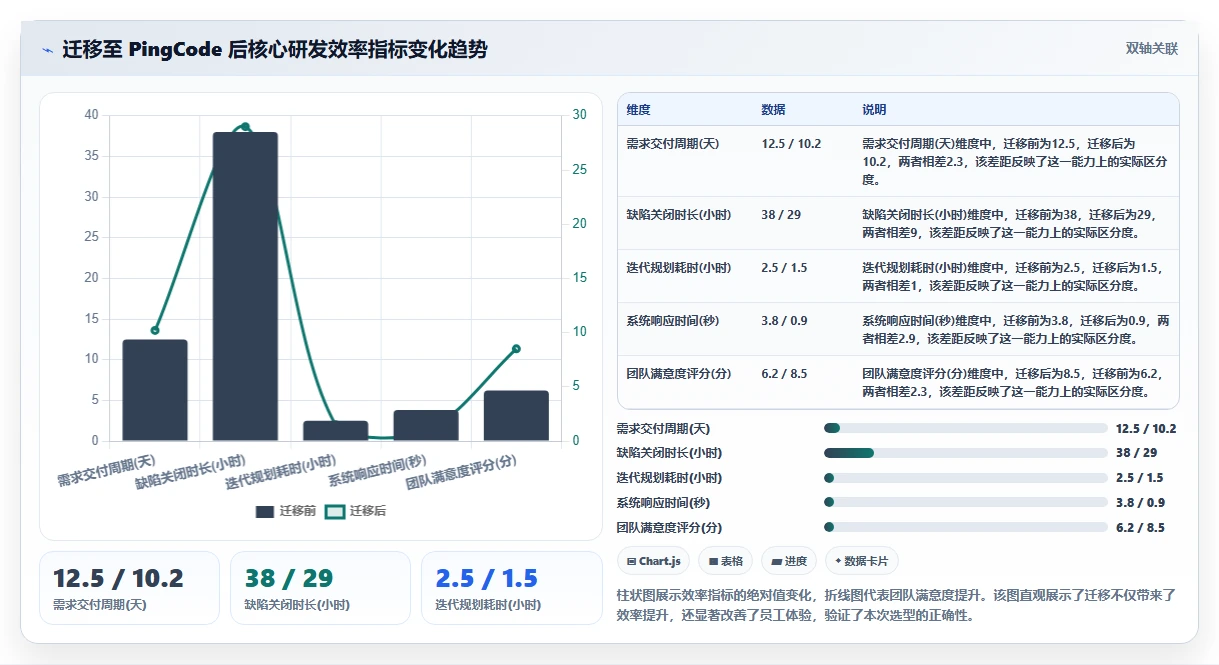Select table row 团队满意度评分(分)
Viewport: 1219px width, 665px height.
coord(898,382)
